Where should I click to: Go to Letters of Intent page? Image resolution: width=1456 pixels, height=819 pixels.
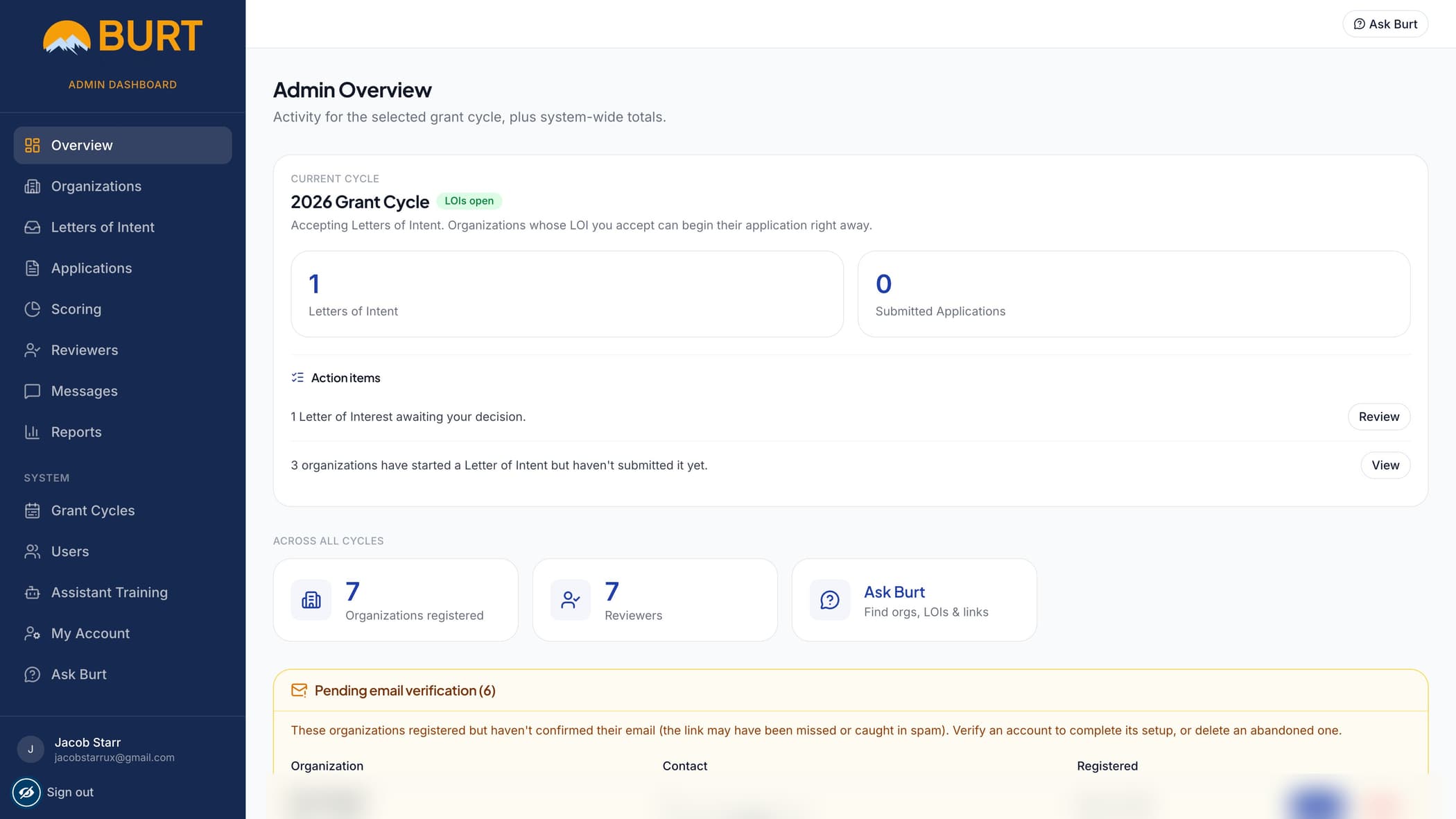pyautogui.click(x=123, y=227)
